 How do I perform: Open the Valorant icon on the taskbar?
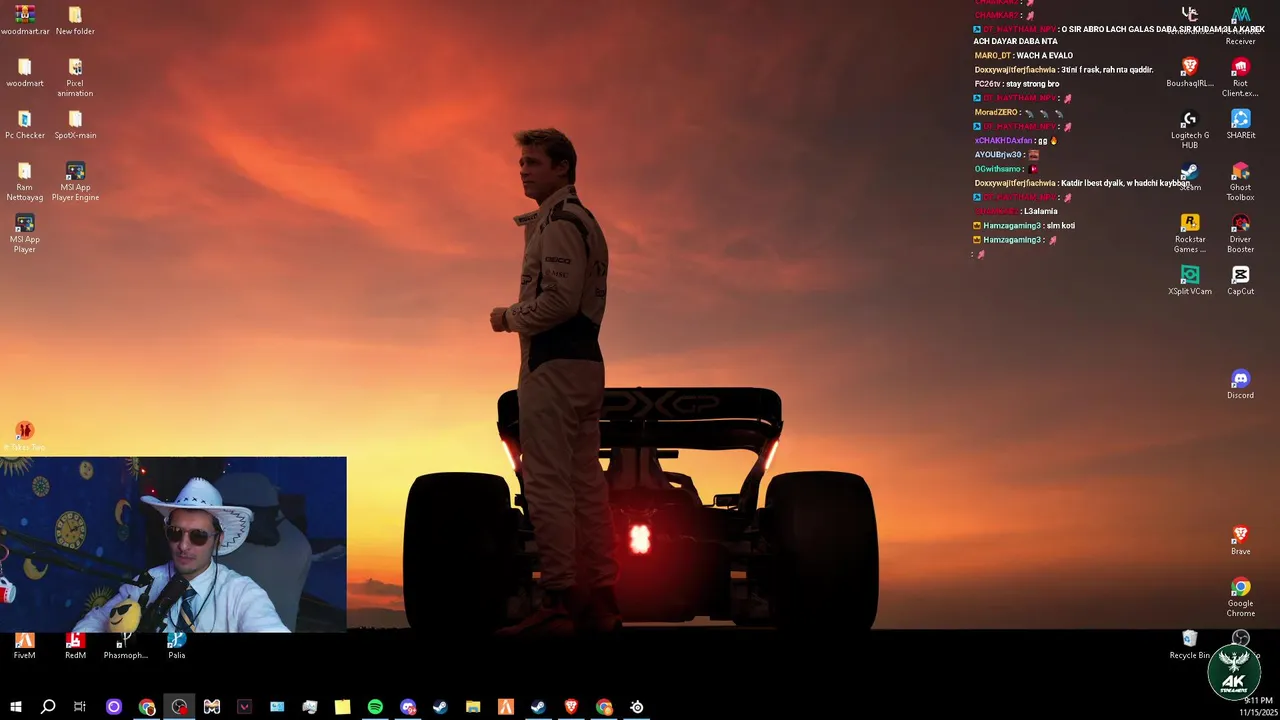coord(244,707)
